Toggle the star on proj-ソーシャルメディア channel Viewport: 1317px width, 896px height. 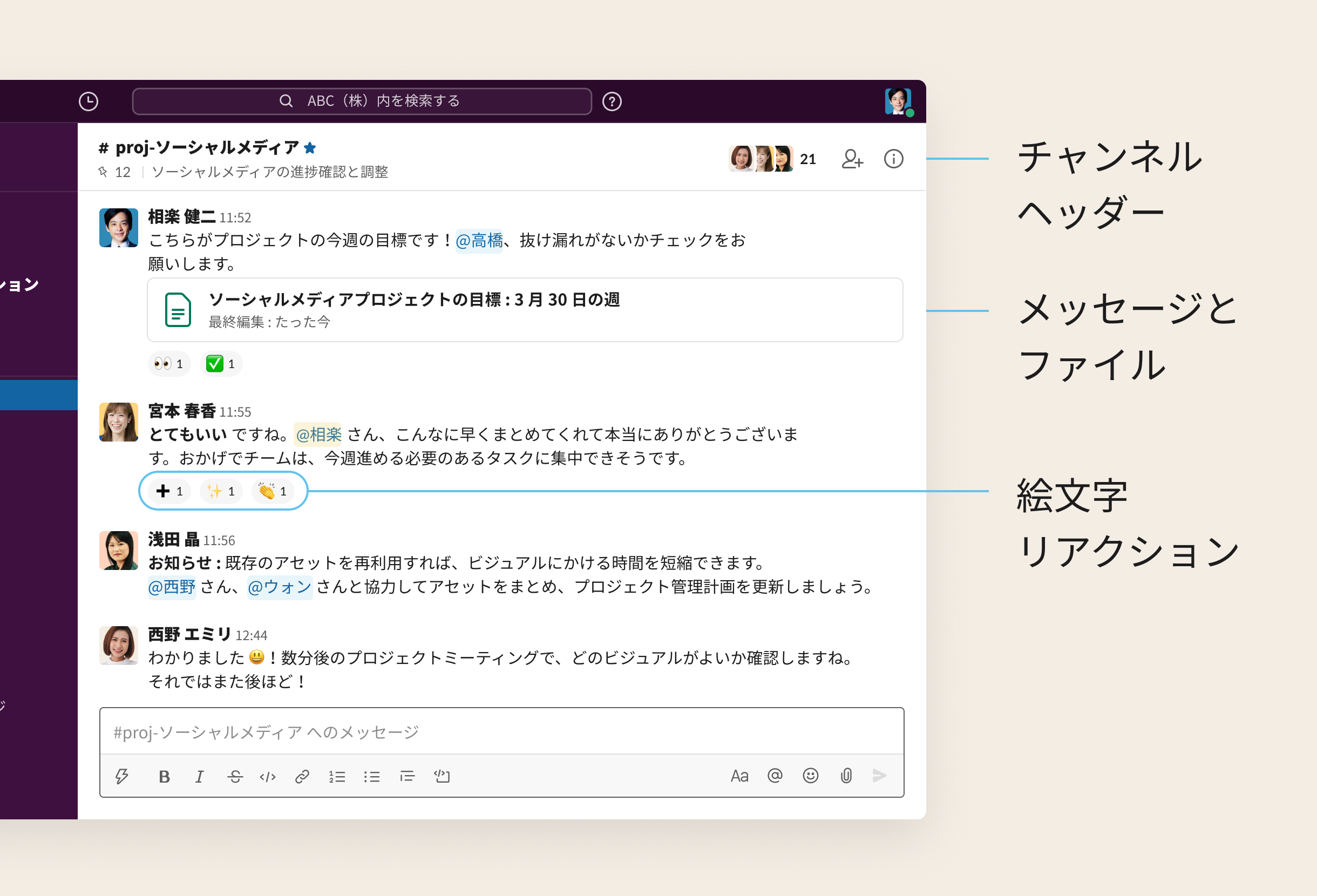[x=309, y=148]
